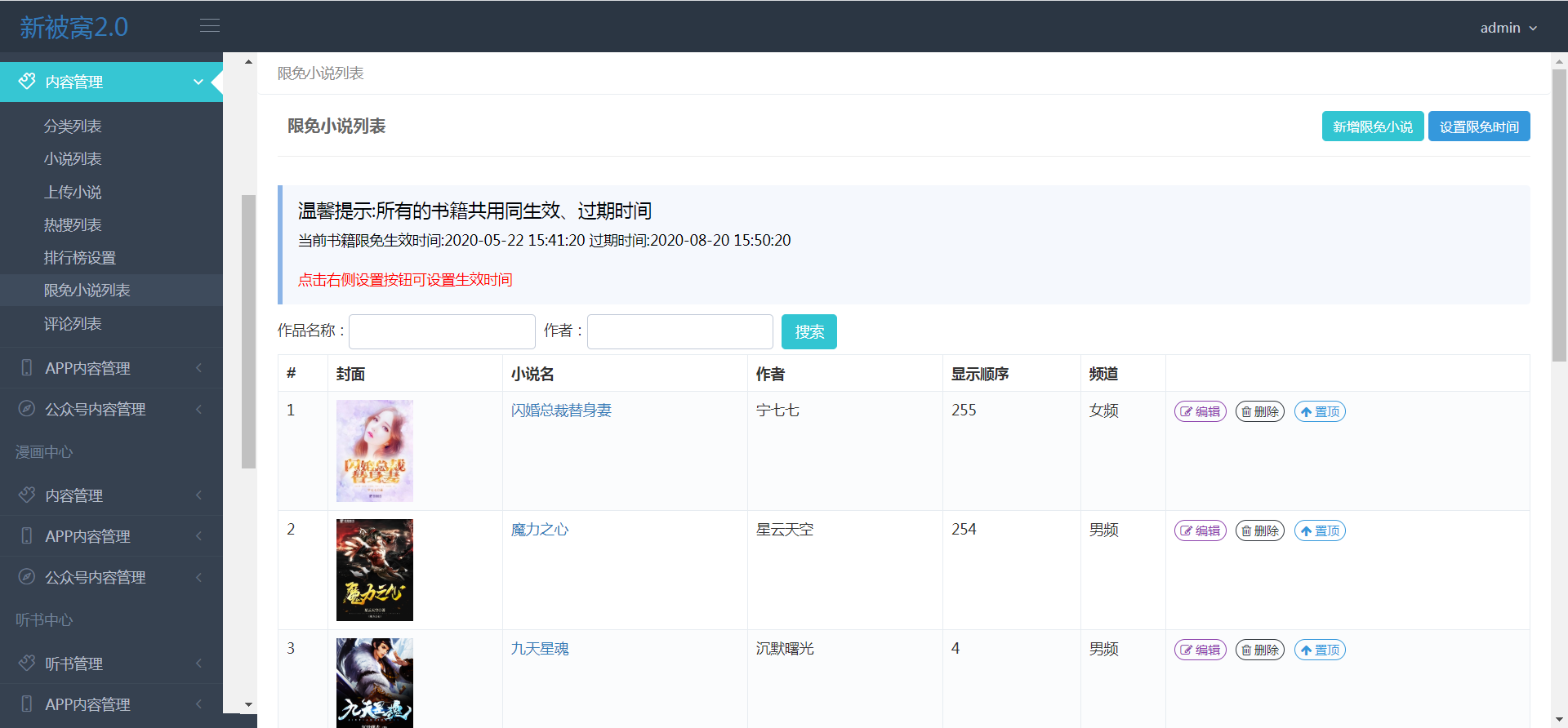Viewport: 1568px width, 728px height.
Task: Click the hamburger menu icon in header
Action: (210, 26)
